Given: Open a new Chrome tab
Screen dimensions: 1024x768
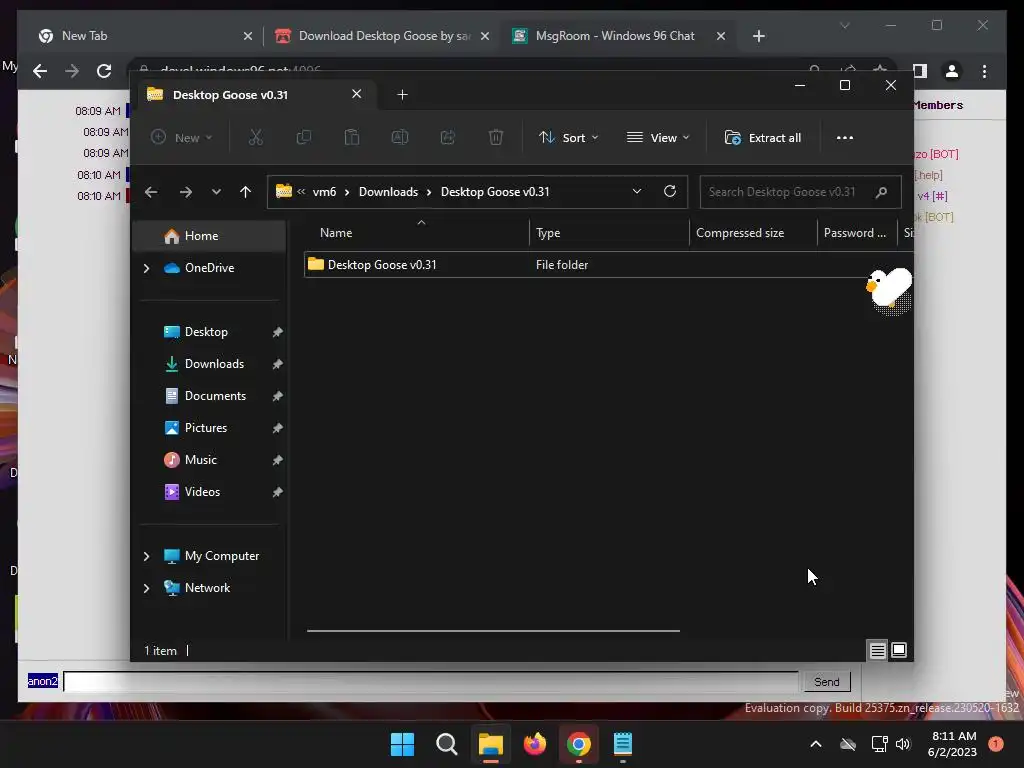Looking at the screenshot, I should pyautogui.click(x=758, y=36).
